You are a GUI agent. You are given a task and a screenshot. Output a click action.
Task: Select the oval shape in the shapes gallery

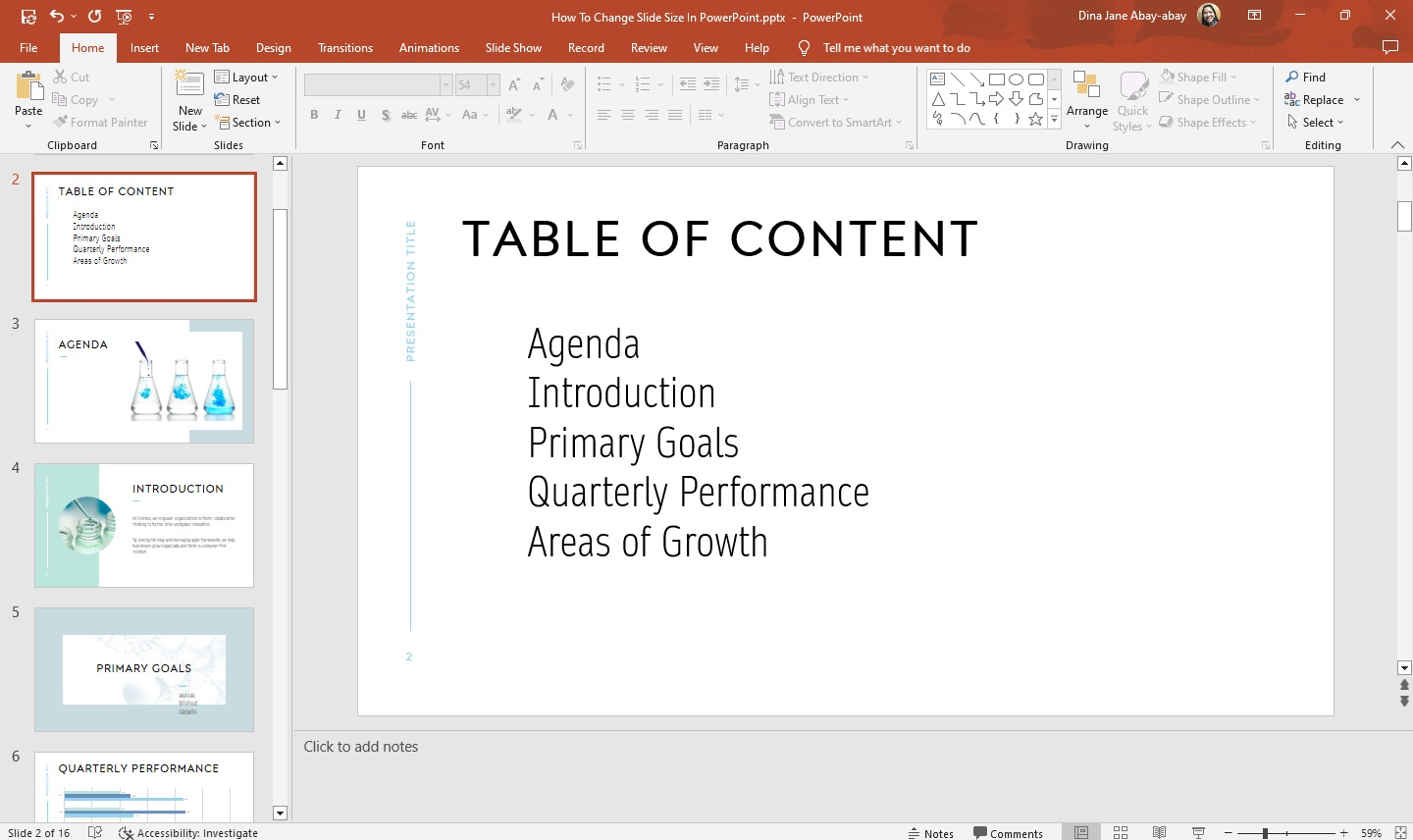click(x=1016, y=79)
